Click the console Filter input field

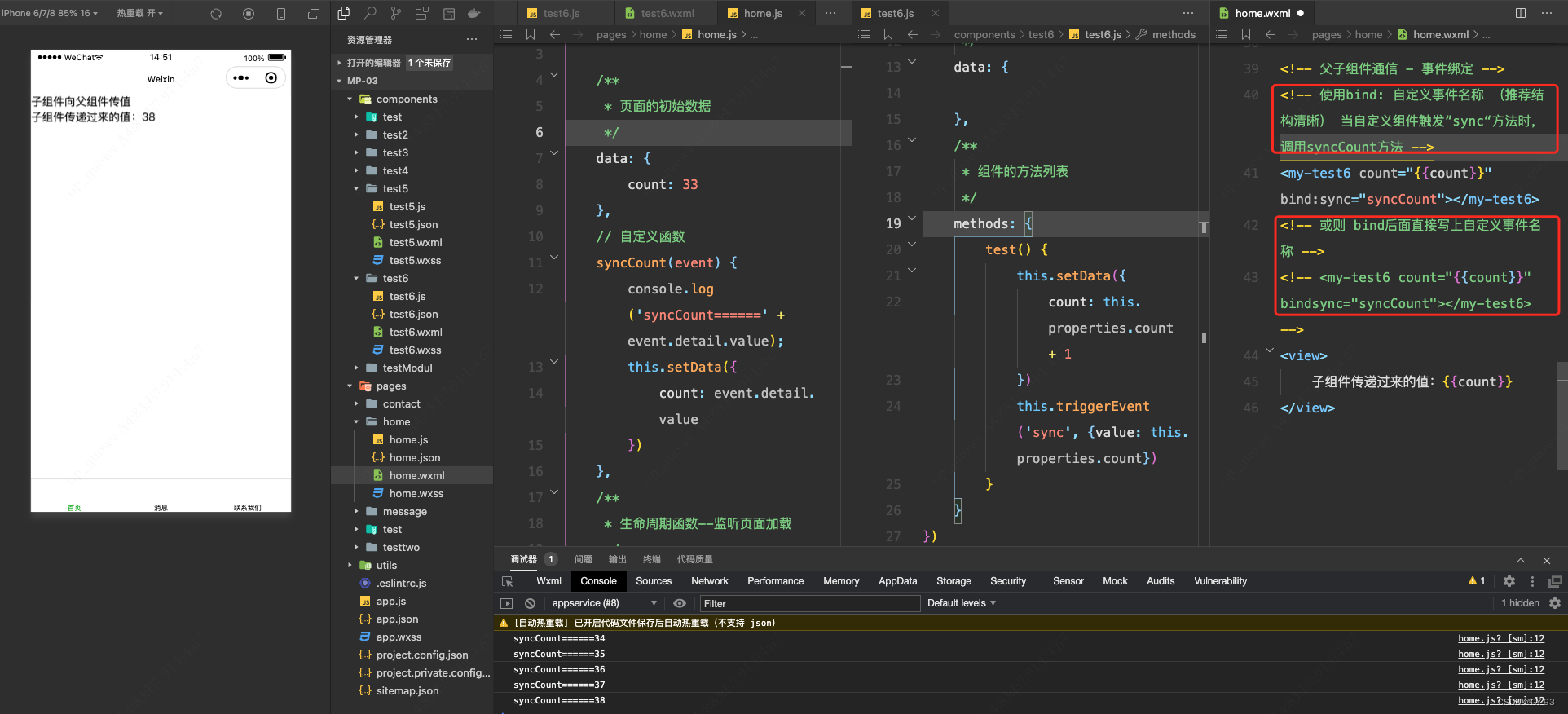coord(810,603)
